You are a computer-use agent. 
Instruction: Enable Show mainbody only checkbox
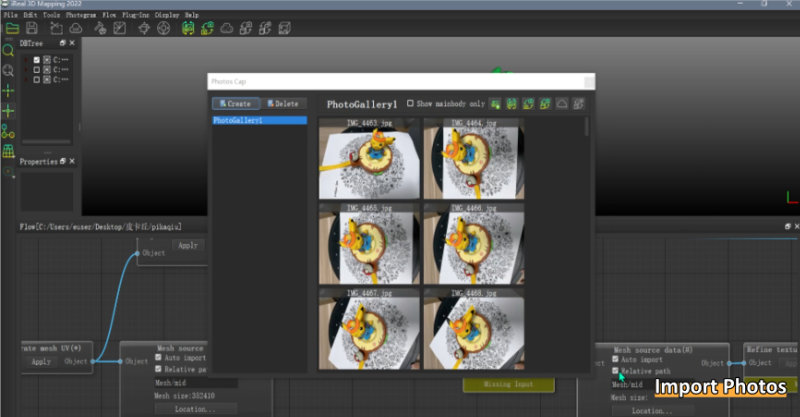point(410,104)
